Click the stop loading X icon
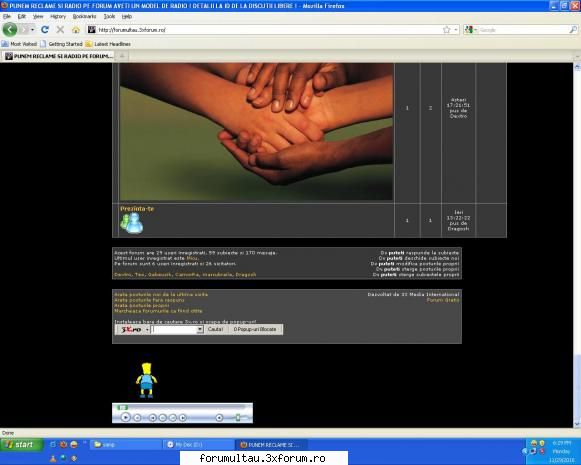The image size is (581, 465). (60, 30)
